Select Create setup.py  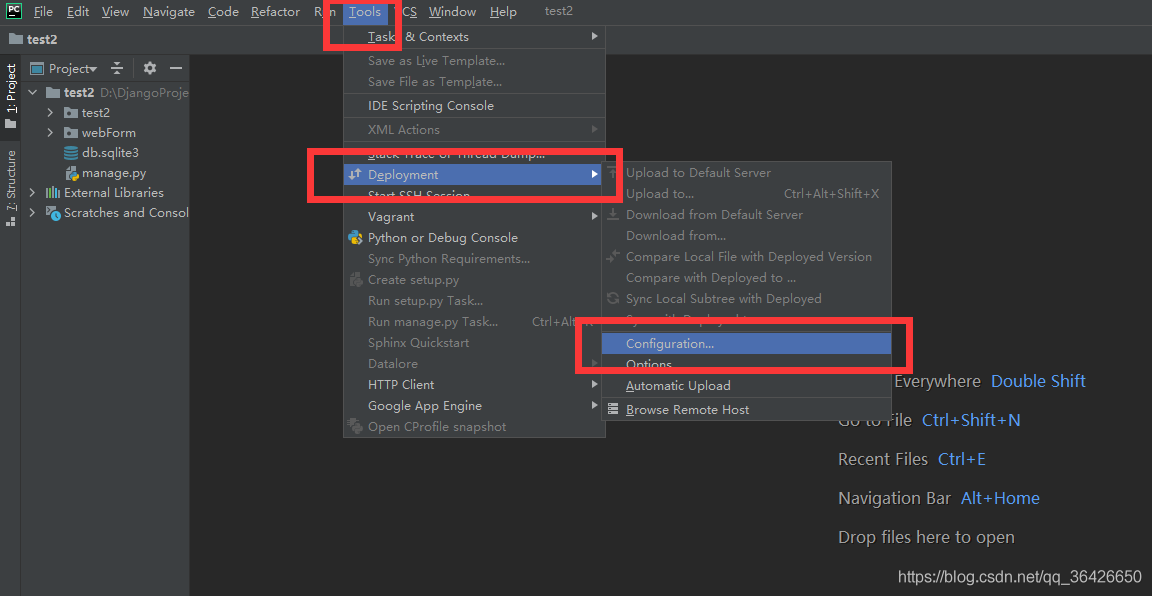pos(474,280)
